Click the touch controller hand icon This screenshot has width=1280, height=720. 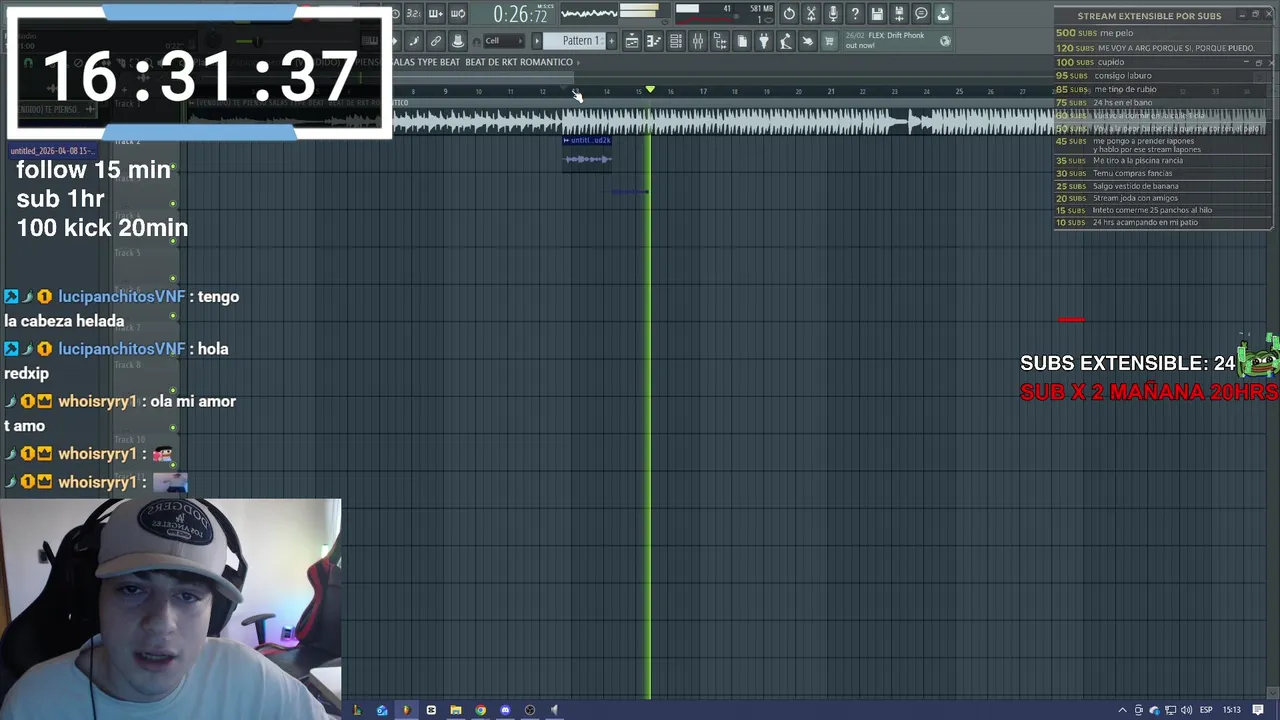808,41
